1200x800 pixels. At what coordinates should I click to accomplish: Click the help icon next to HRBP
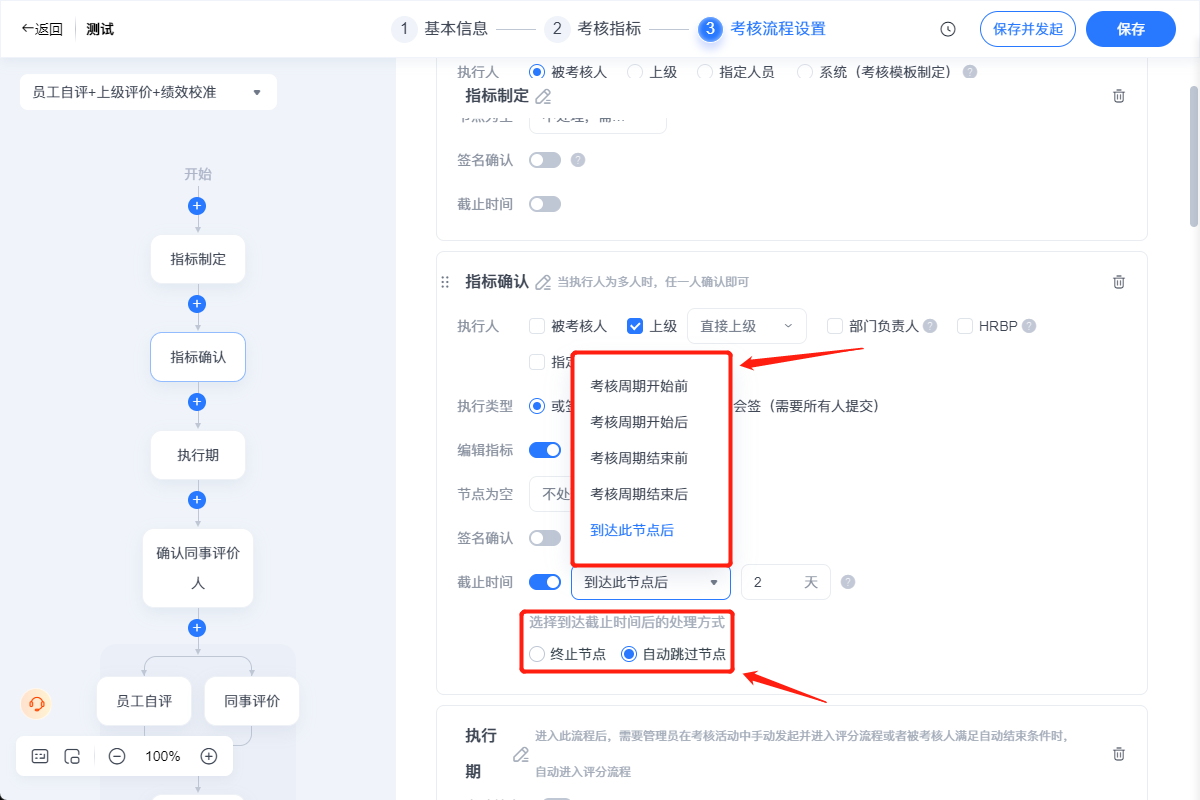point(1029,325)
